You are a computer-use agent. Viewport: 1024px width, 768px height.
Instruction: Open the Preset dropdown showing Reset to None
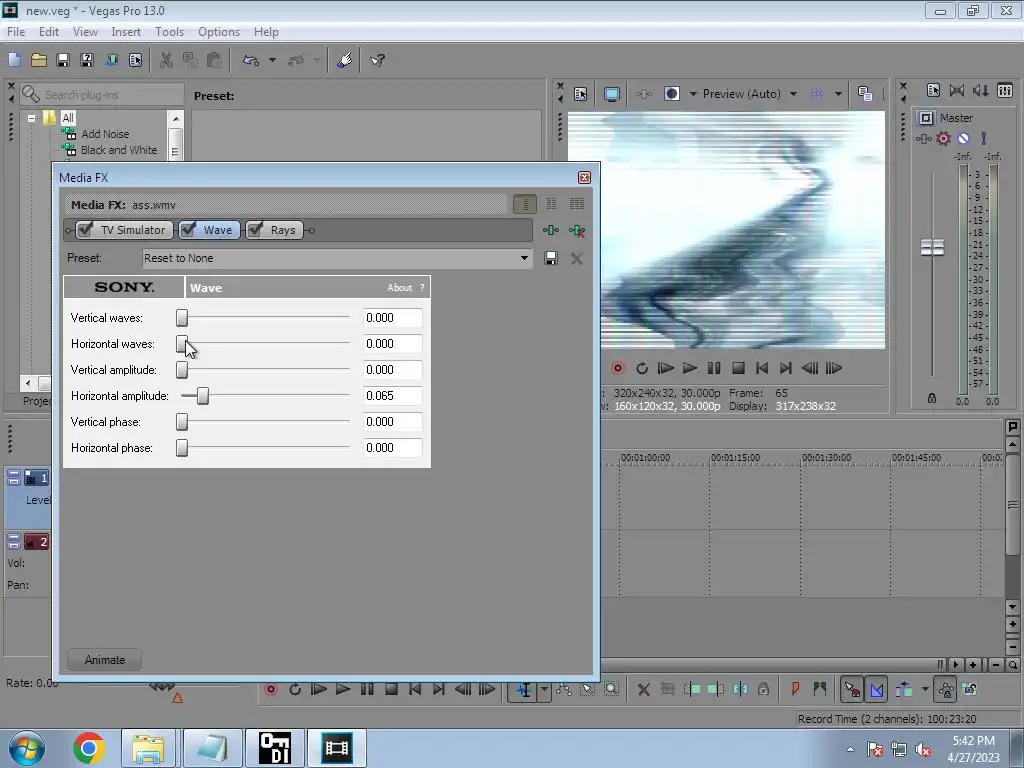[x=337, y=258]
